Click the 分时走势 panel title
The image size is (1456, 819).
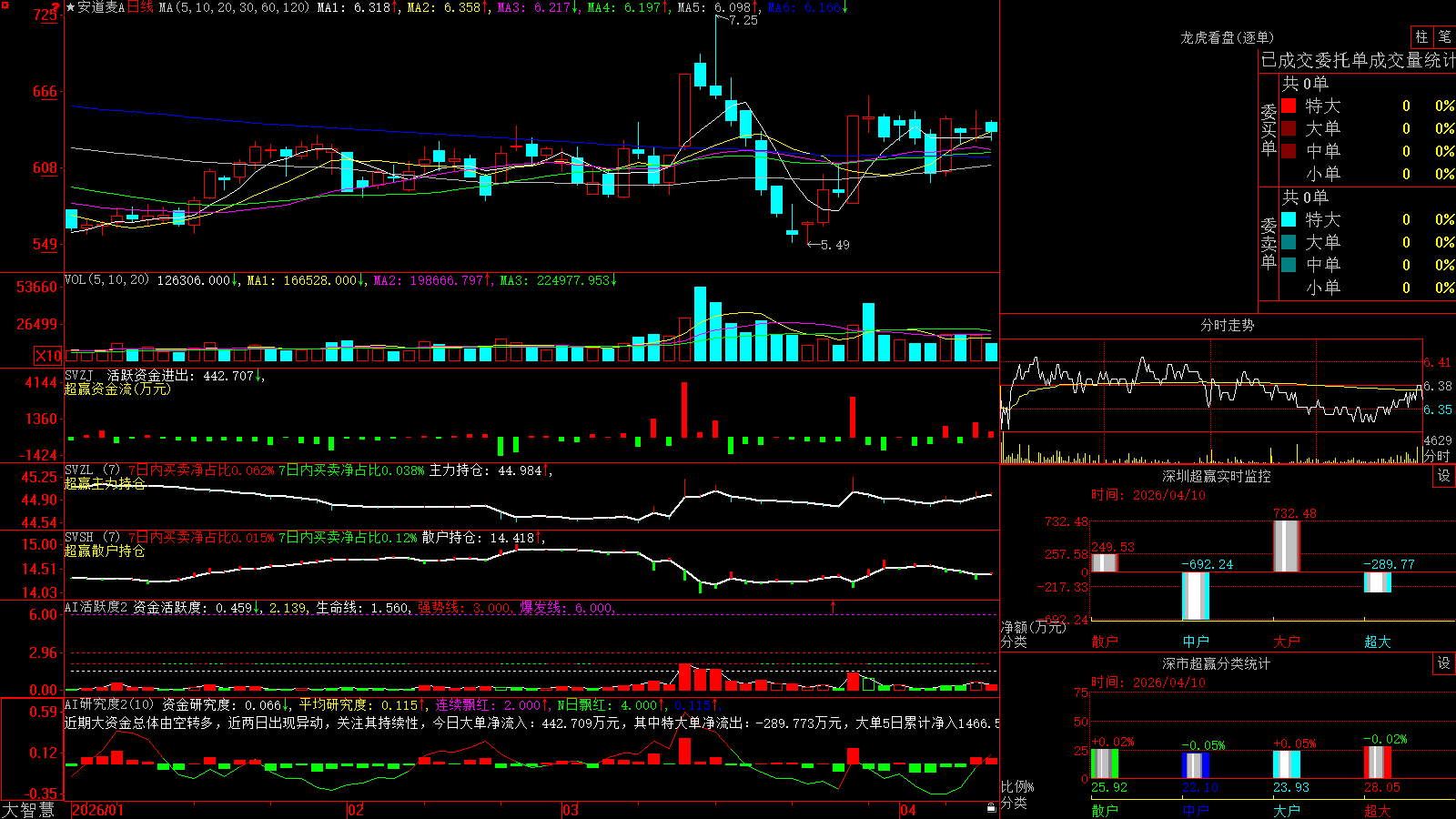click(1227, 325)
